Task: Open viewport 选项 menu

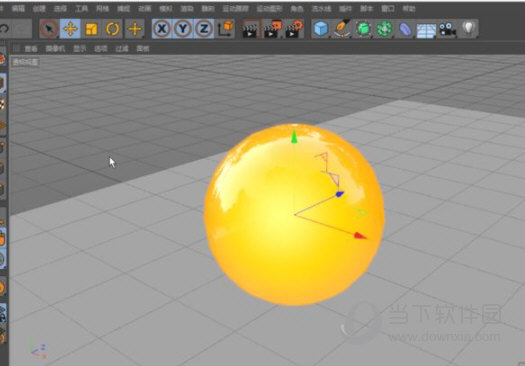Action: click(x=101, y=49)
